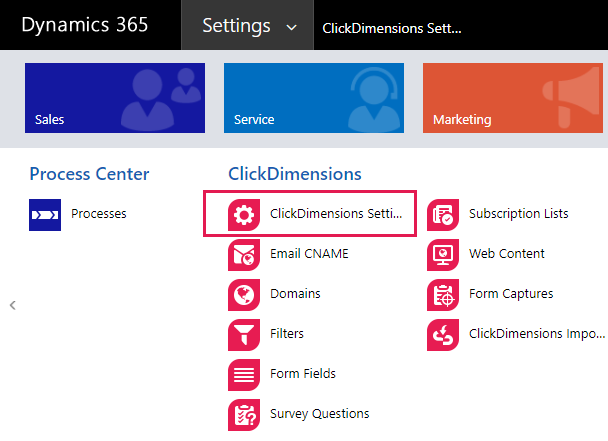The image size is (608, 441).
Task: Click the Survey Questions text label
Action: pos(320,414)
